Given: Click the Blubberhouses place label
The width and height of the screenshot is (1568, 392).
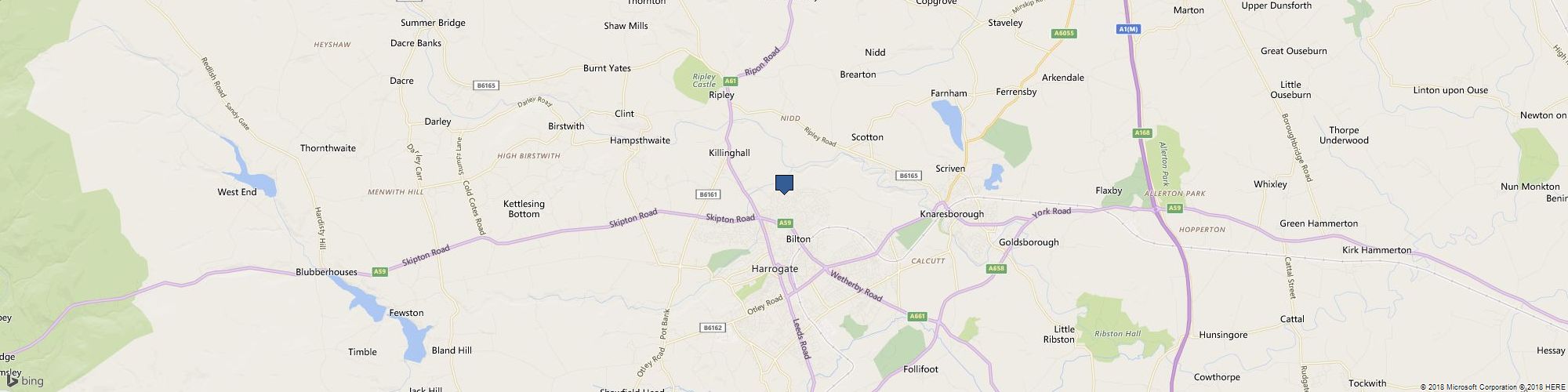Looking at the screenshot, I should tap(326, 272).
